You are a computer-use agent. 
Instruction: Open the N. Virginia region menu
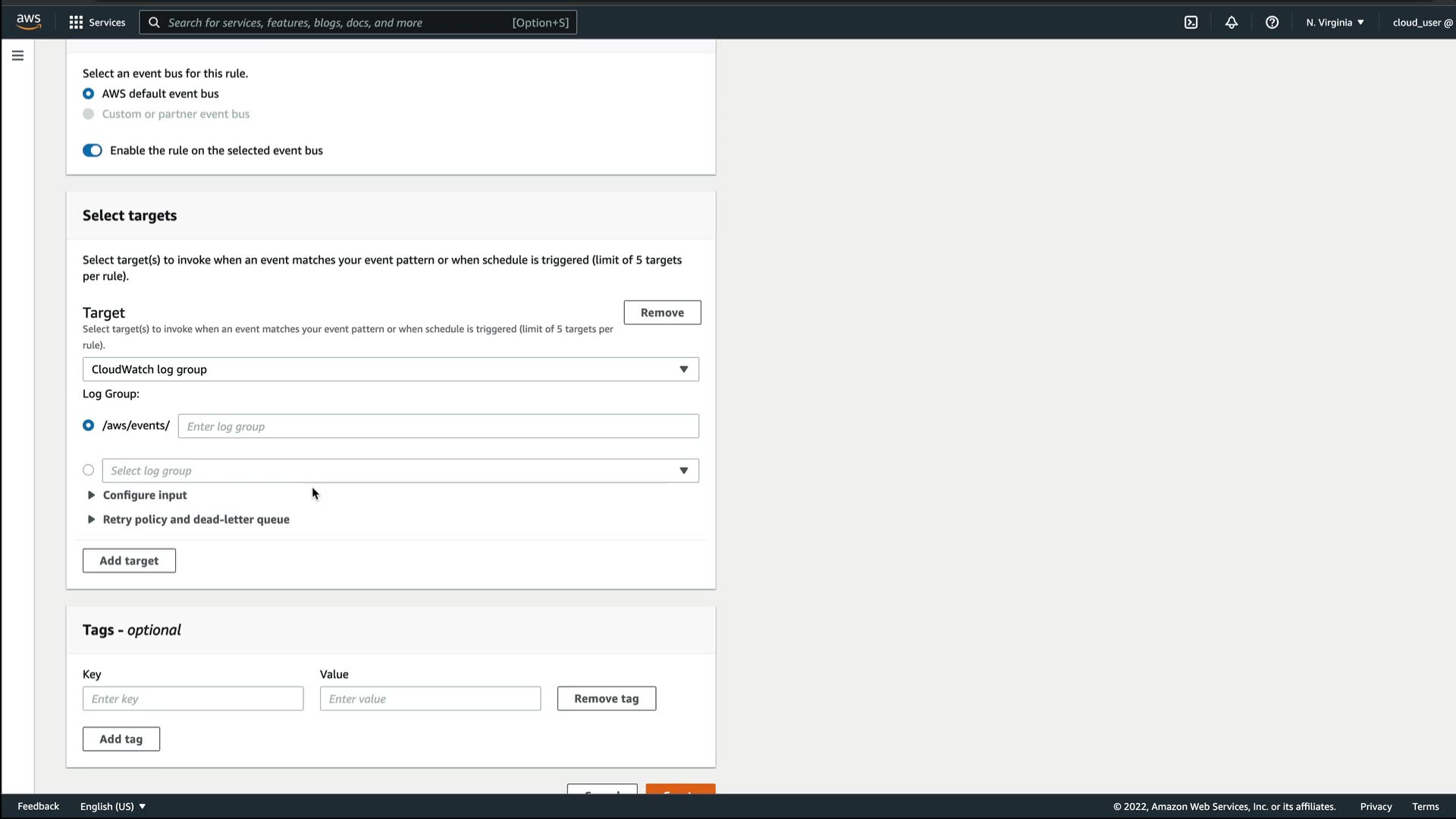1334,23
